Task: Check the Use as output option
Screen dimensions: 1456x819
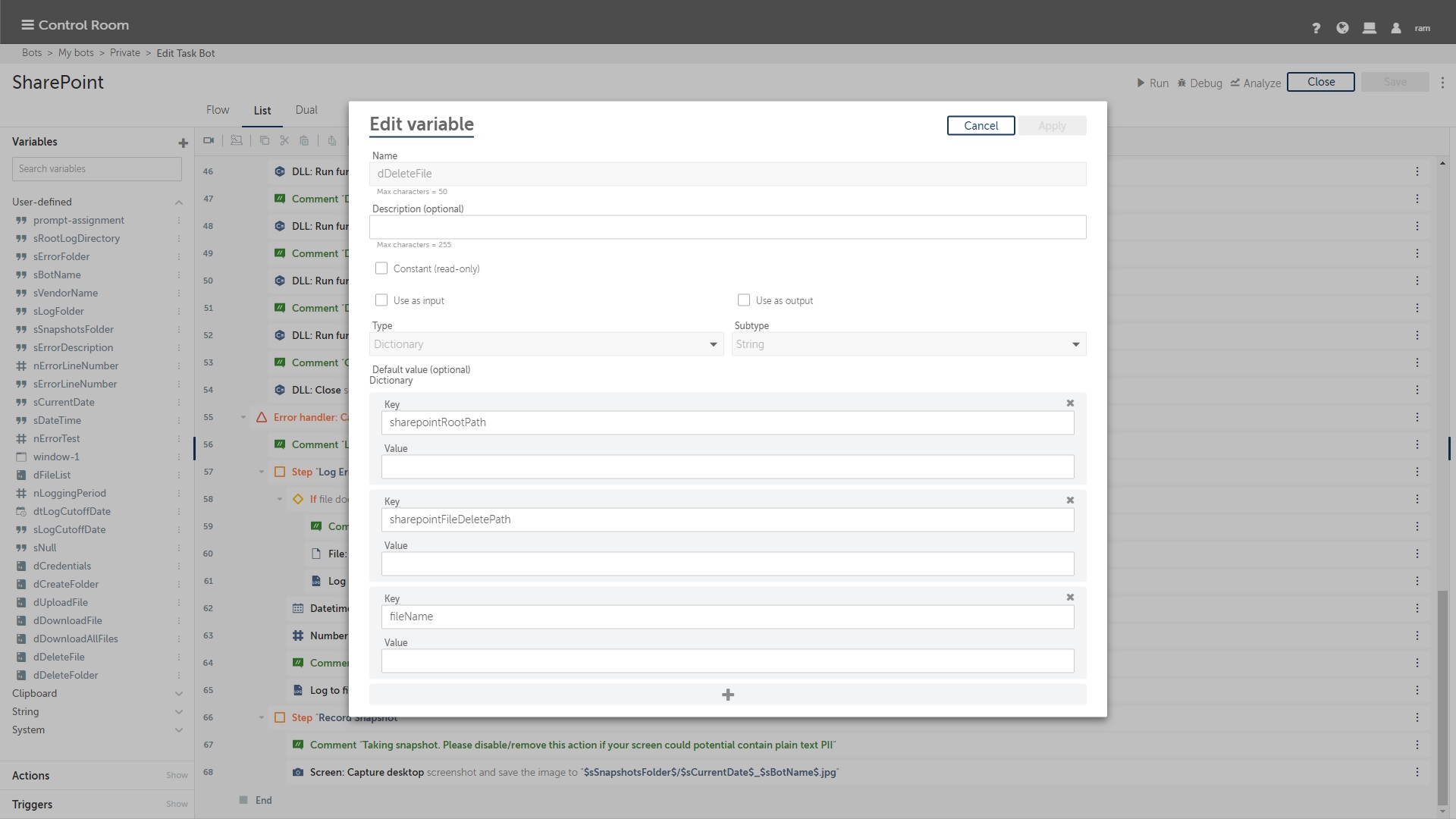Action: (x=744, y=300)
